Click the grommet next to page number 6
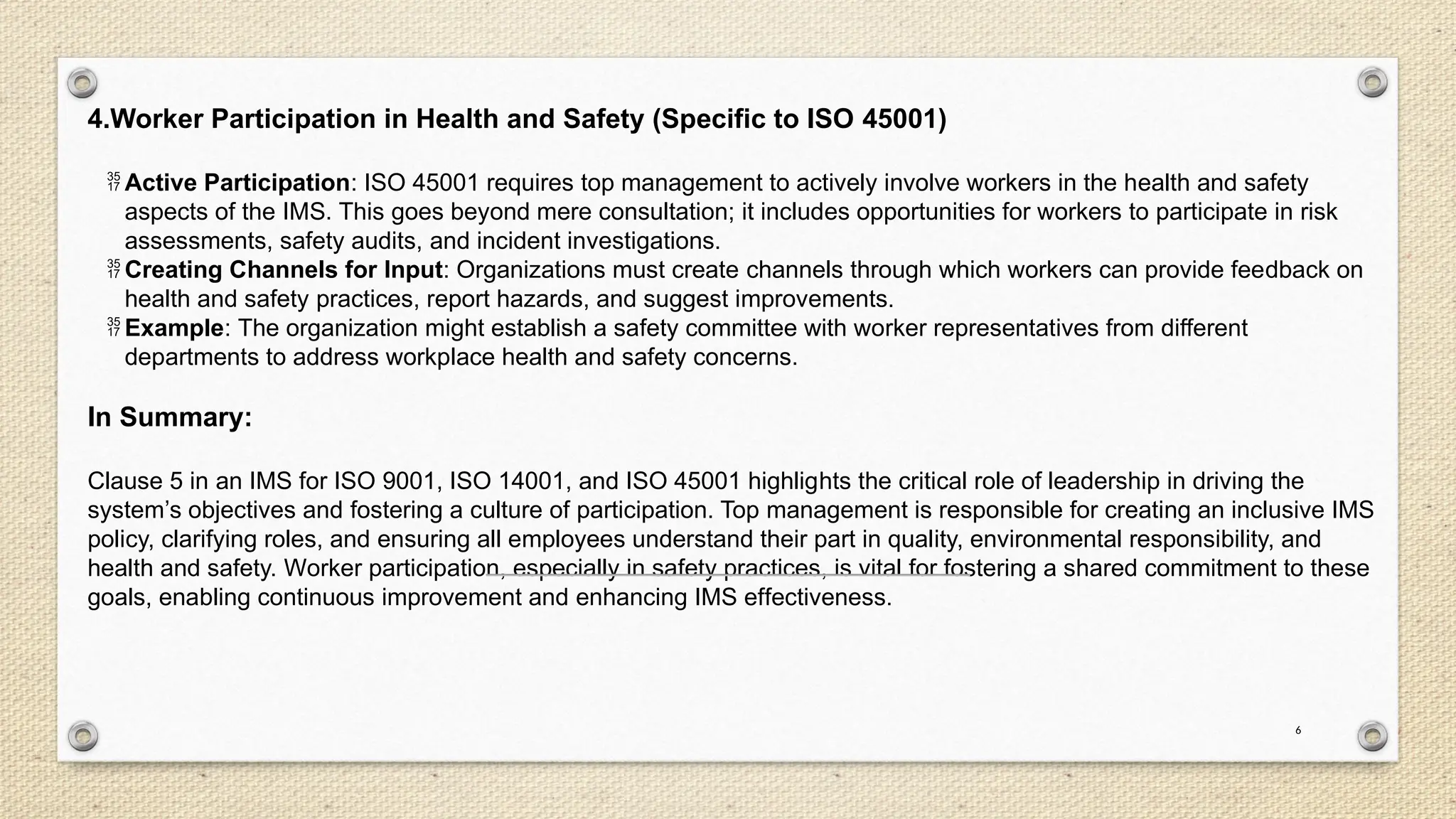This screenshot has width=1456, height=819. (x=1372, y=735)
